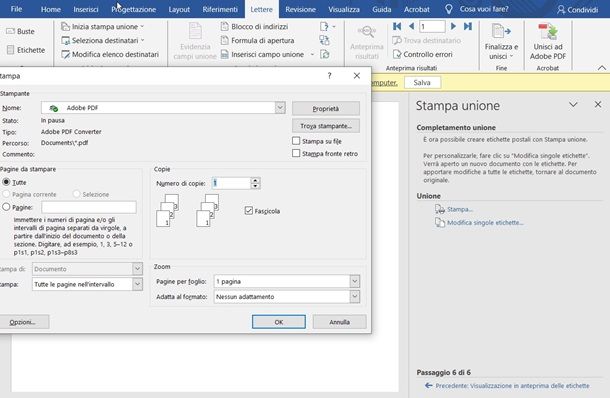Click Stampa link in Stampa unione pane
This screenshot has width=610, height=398.
(459, 209)
